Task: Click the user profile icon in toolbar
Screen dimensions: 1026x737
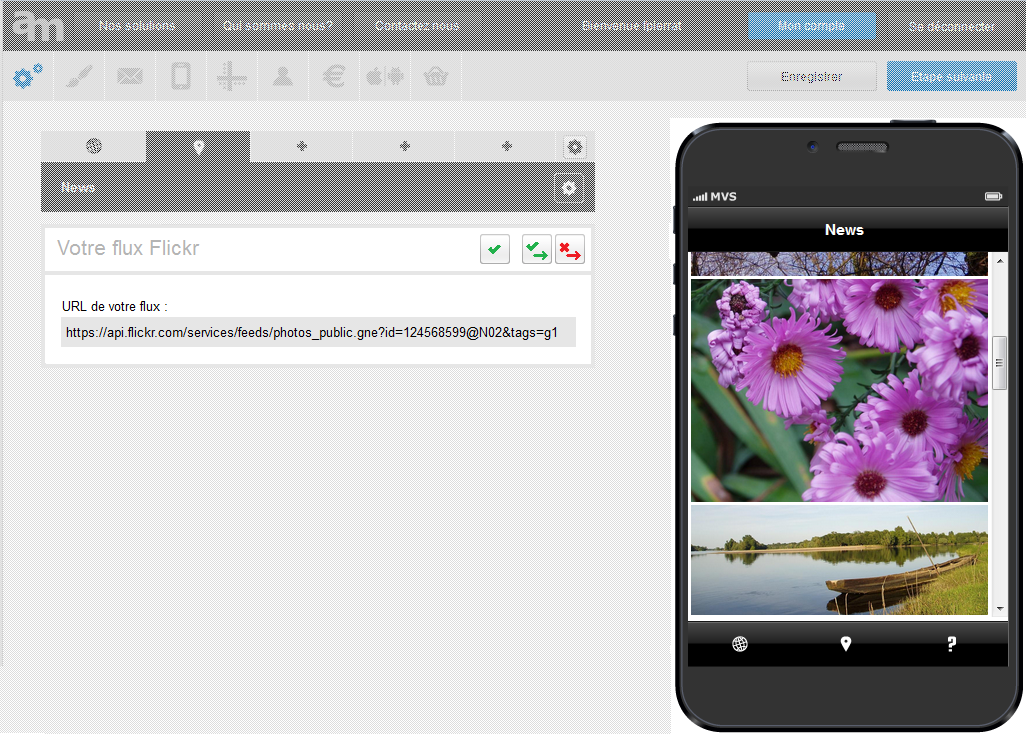Action: coord(283,77)
